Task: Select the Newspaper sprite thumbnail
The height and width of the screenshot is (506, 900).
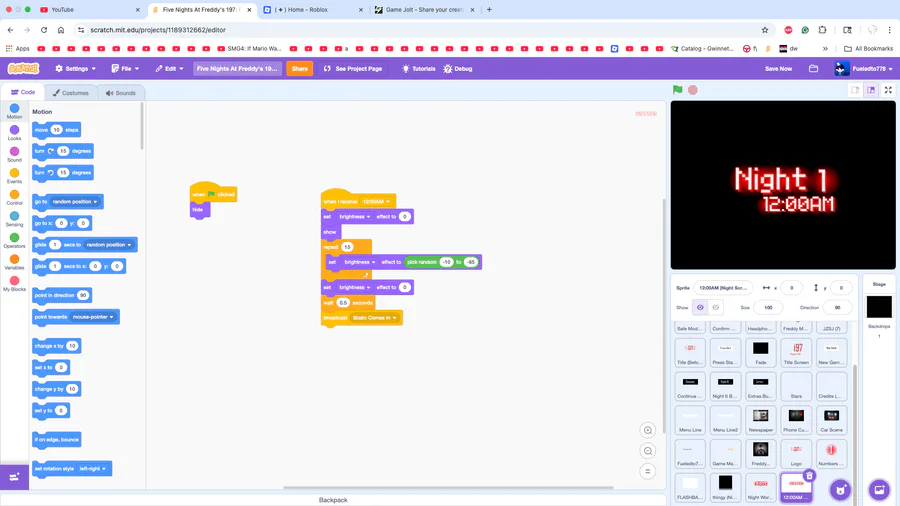Action: tap(761, 420)
